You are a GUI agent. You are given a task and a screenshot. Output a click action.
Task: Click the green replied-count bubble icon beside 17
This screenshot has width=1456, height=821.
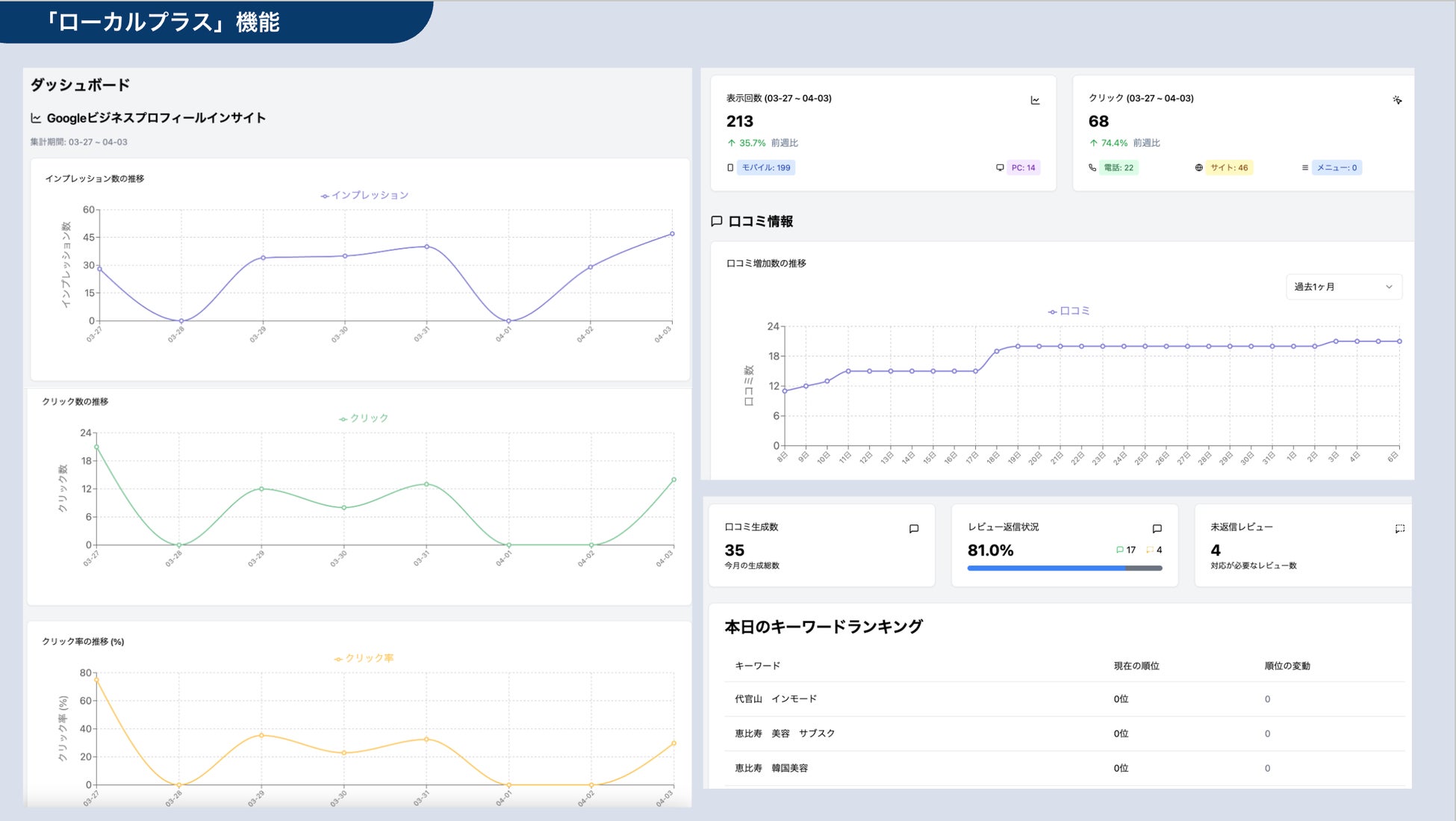tap(1119, 550)
